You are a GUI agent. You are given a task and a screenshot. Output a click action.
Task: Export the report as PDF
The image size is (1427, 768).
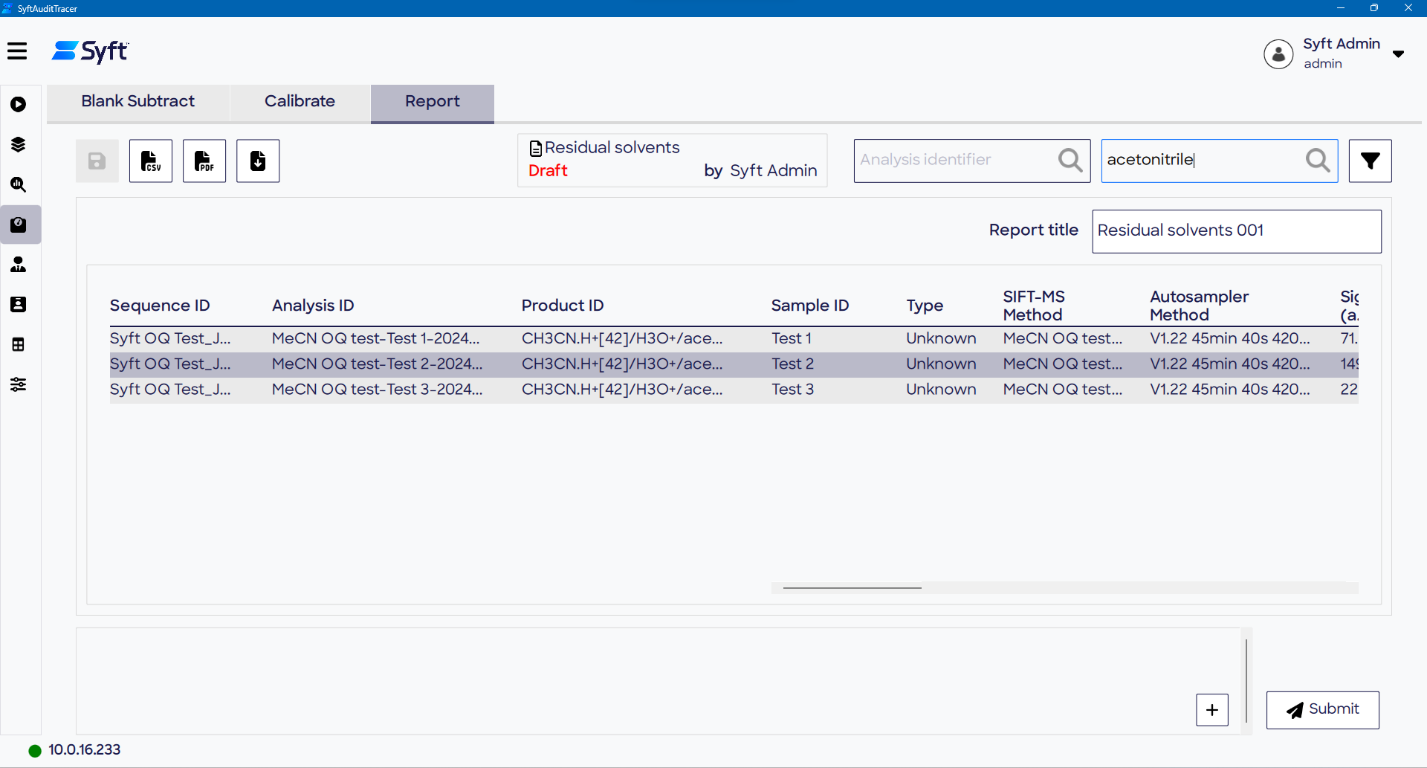(x=204, y=161)
